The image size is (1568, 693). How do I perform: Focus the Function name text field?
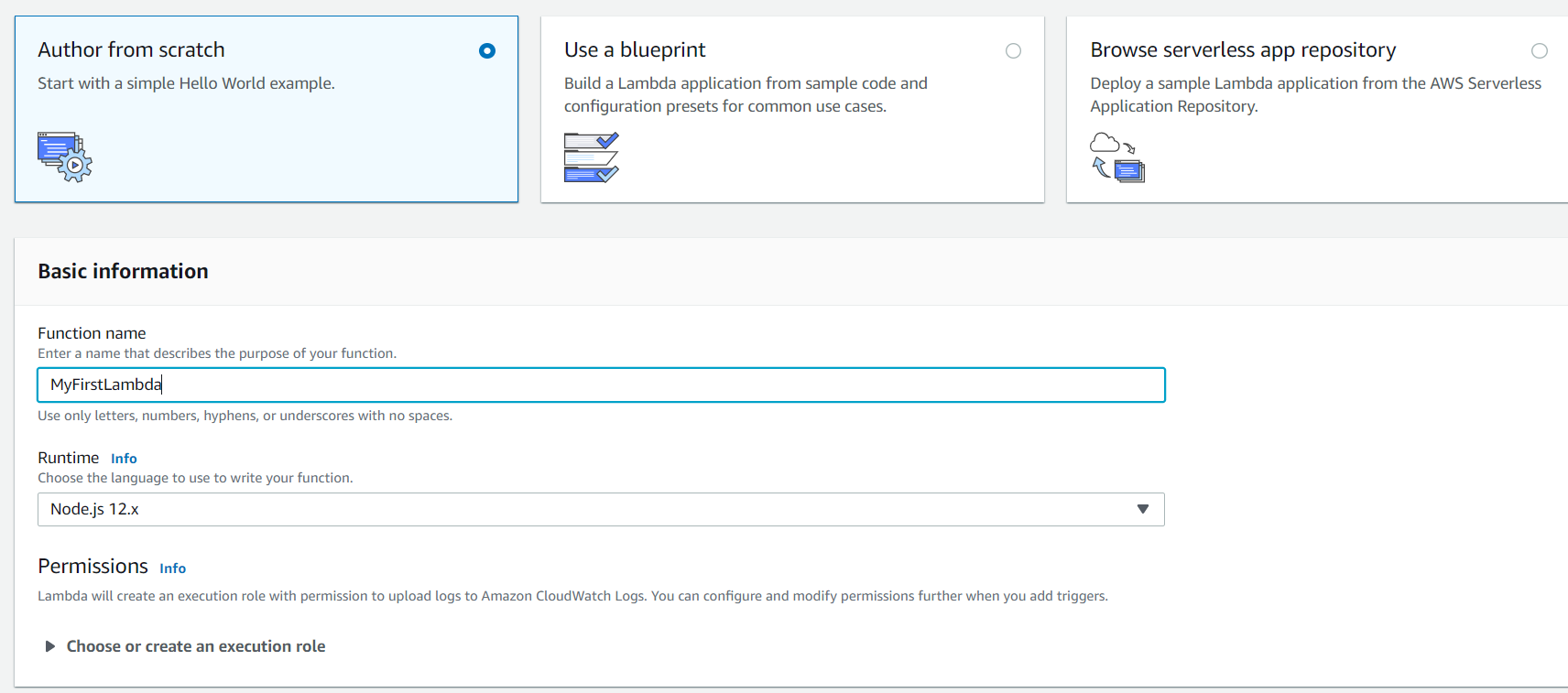click(600, 384)
